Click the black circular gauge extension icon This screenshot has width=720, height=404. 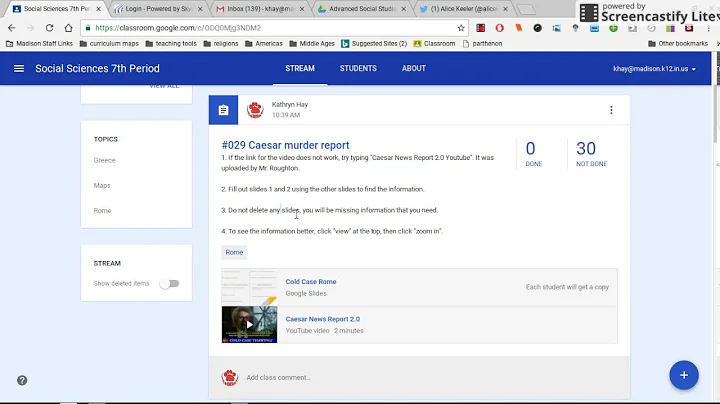537,28
